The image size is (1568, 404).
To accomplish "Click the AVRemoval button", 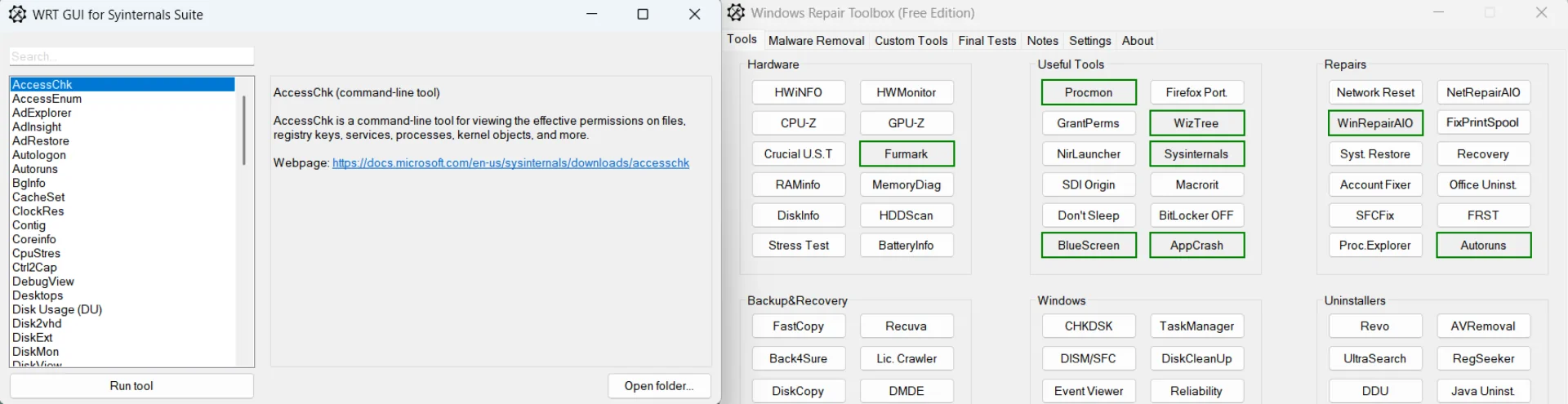I will (x=1483, y=326).
